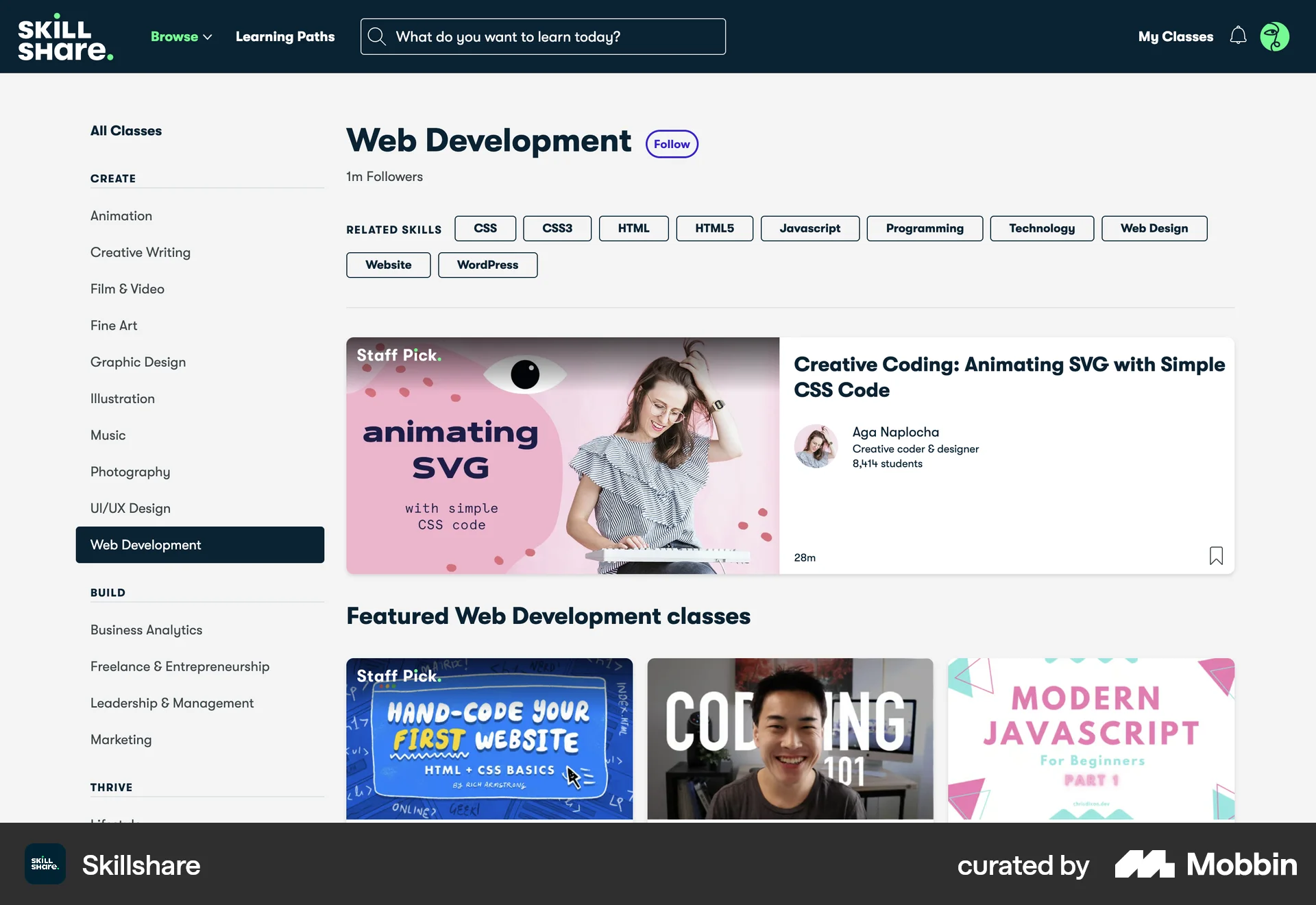Open the notifications bell
Screen dimensions: 1316x905
point(1238,36)
